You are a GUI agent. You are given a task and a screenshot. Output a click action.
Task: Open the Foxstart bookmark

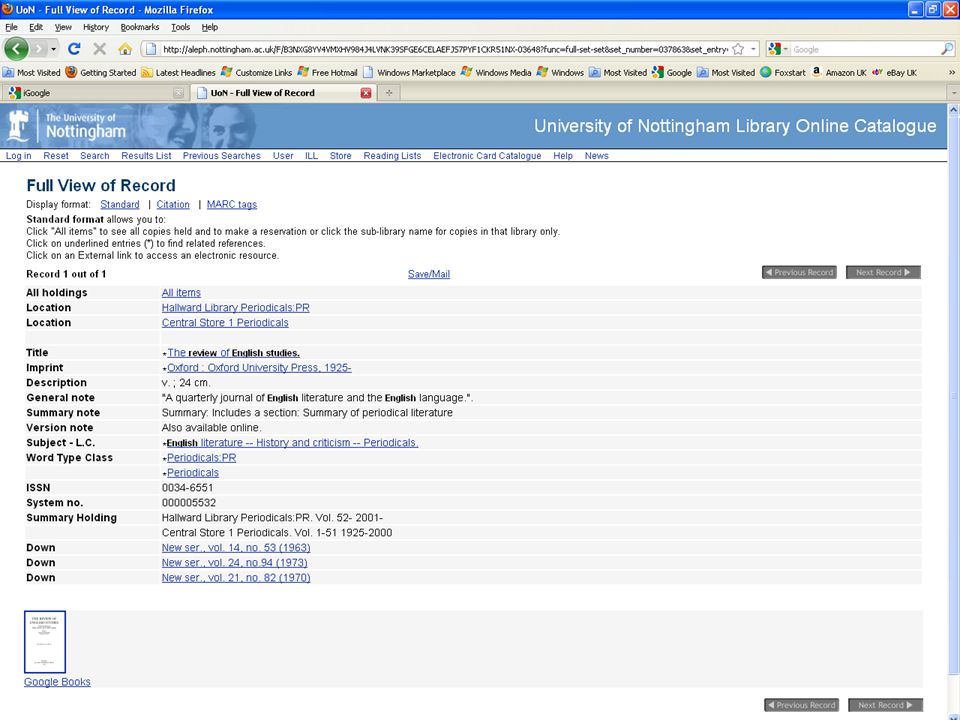pos(783,72)
